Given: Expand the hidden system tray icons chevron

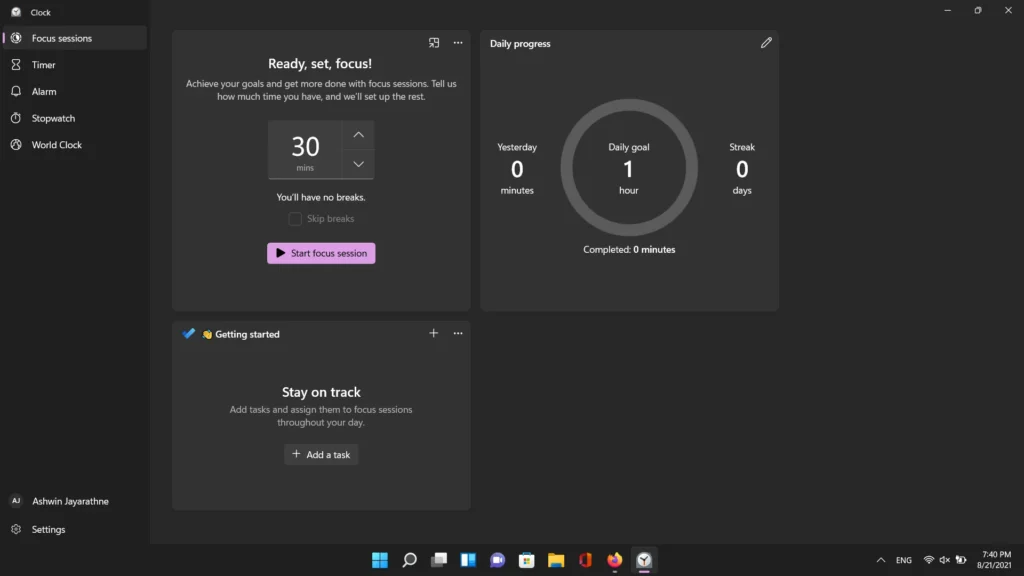Looking at the screenshot, I should click(x=880, y=560).
